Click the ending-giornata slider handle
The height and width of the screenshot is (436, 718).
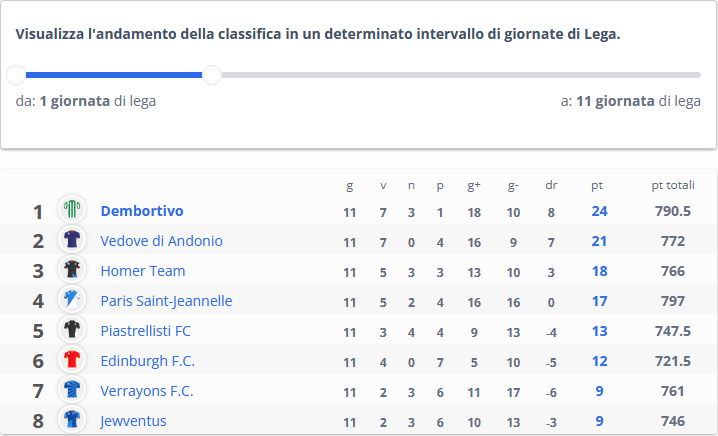pos(212,75)
